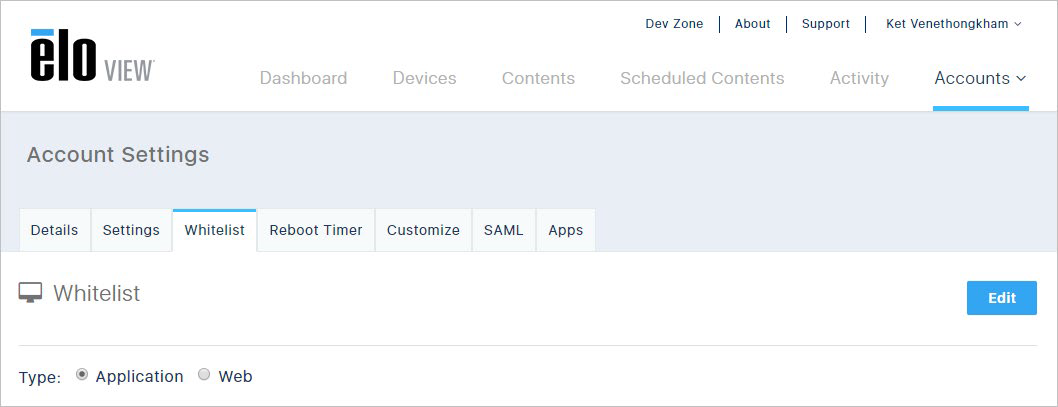Switch to the Details tab
Image resolution: width=1058 pixels, height=407 pixels.
pyautogui.click(x=55, y=230)
